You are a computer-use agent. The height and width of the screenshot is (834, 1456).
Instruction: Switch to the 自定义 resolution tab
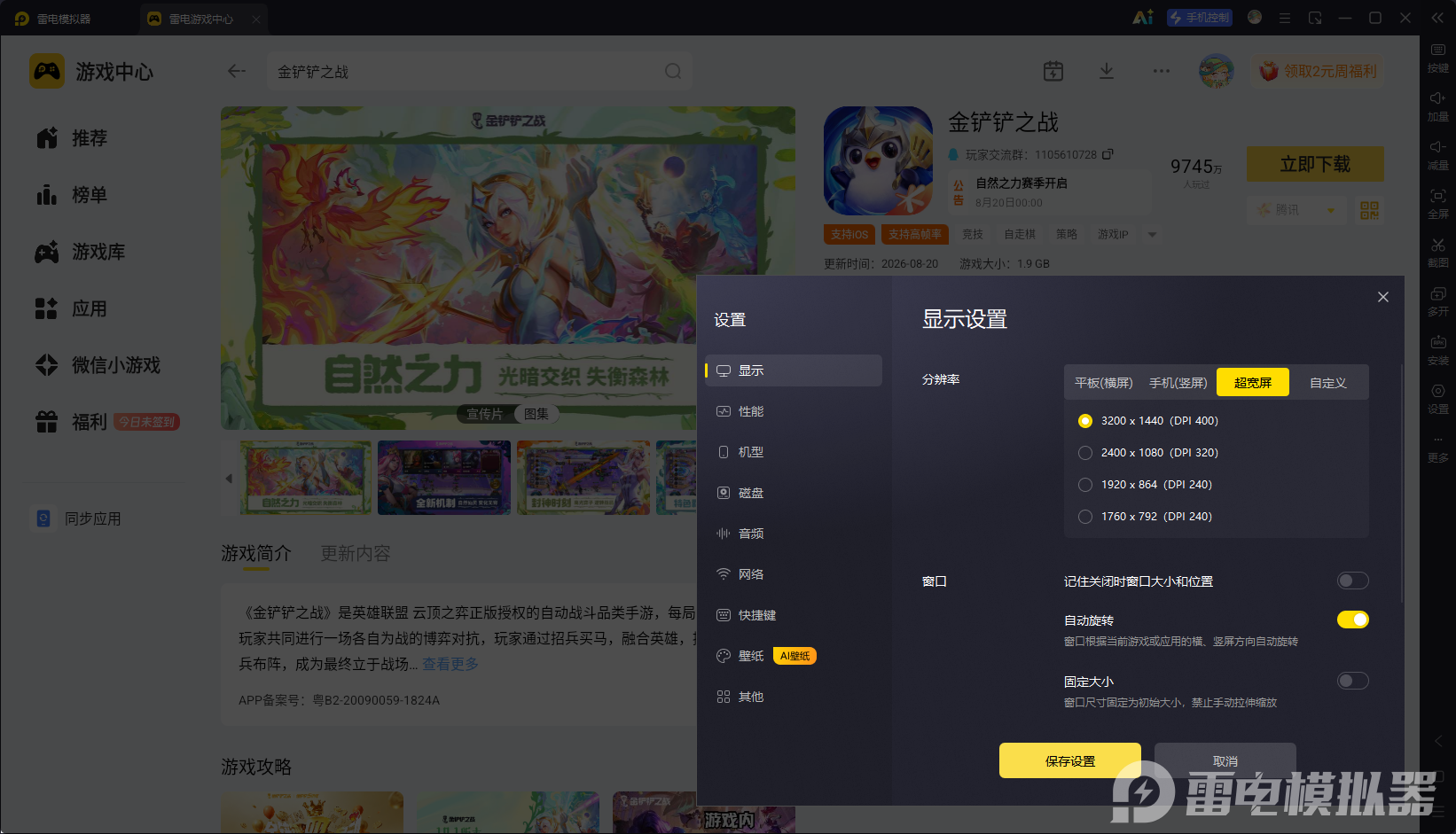point(1328,383)
